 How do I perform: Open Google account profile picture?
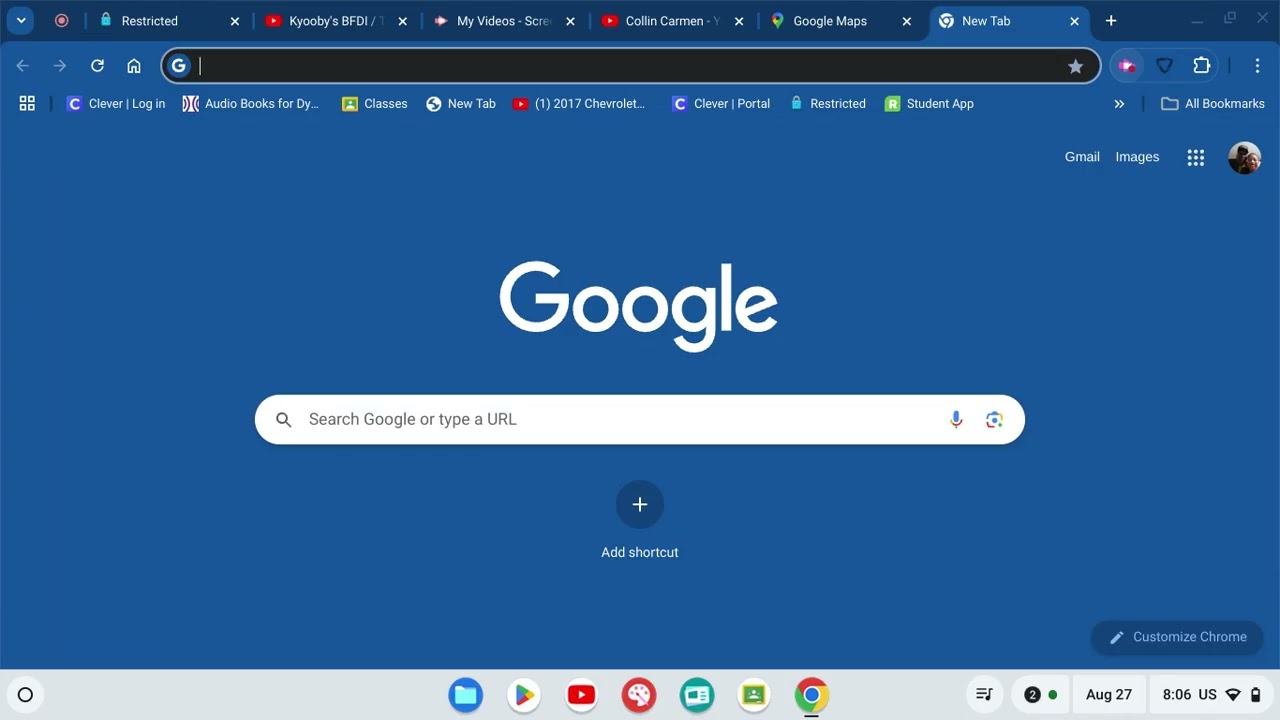1245,158
